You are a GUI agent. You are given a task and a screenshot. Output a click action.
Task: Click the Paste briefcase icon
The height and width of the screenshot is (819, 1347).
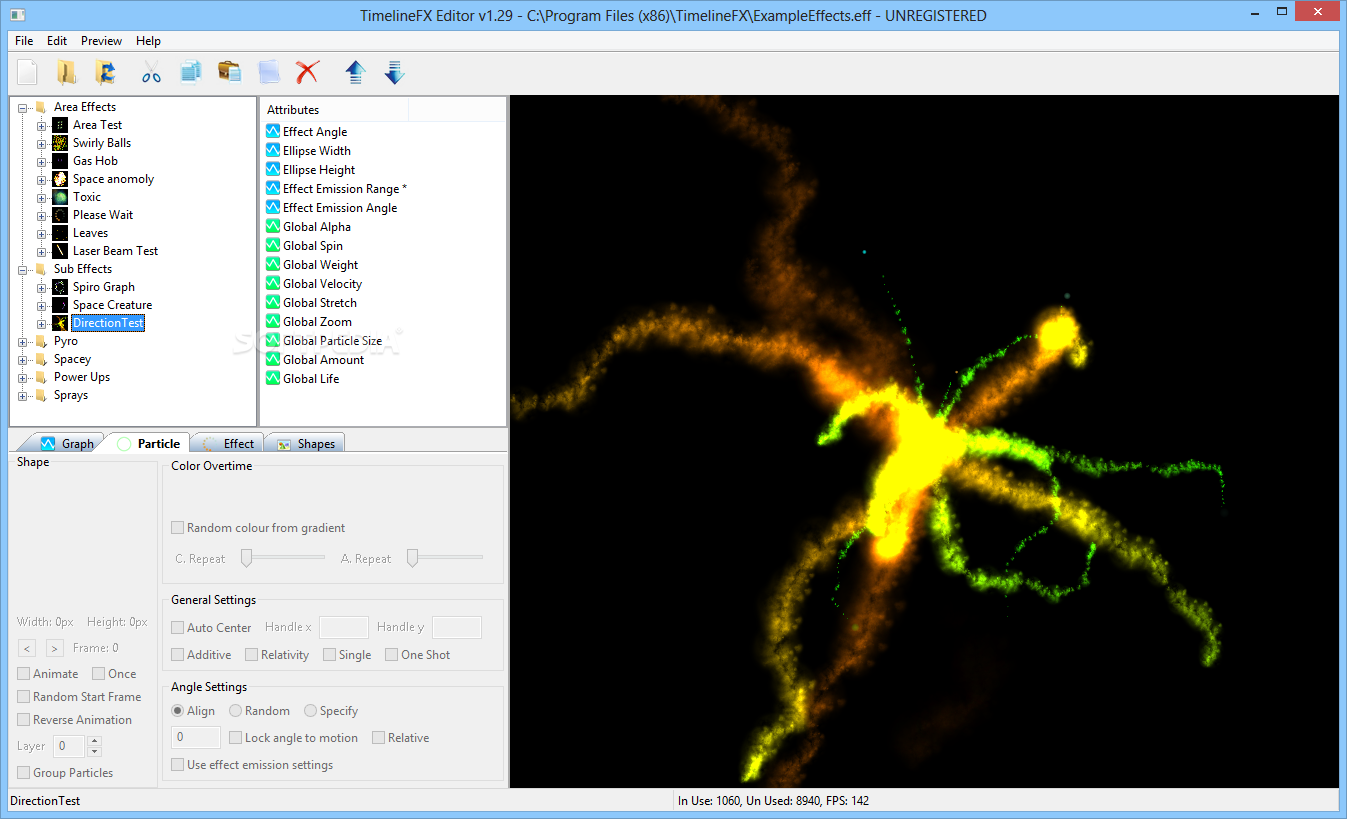coord(229,72)
